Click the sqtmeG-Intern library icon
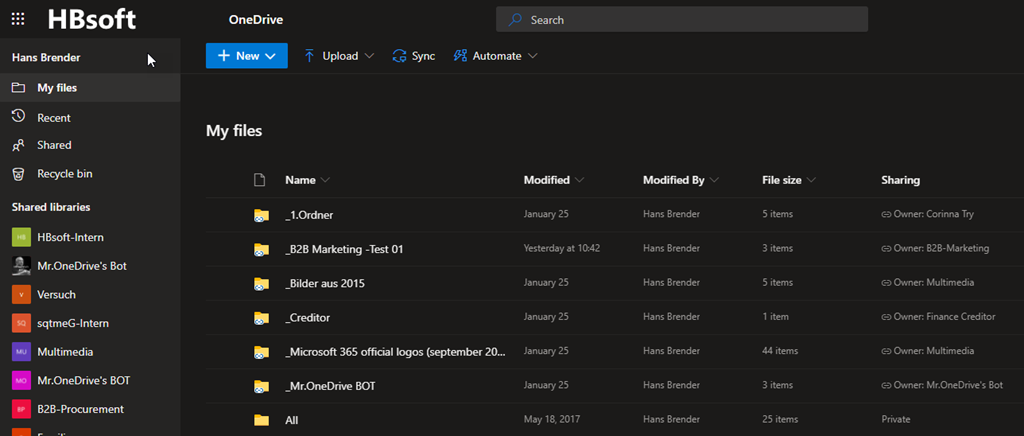Viewport: 1024px width, 436px height. point(21,323)
